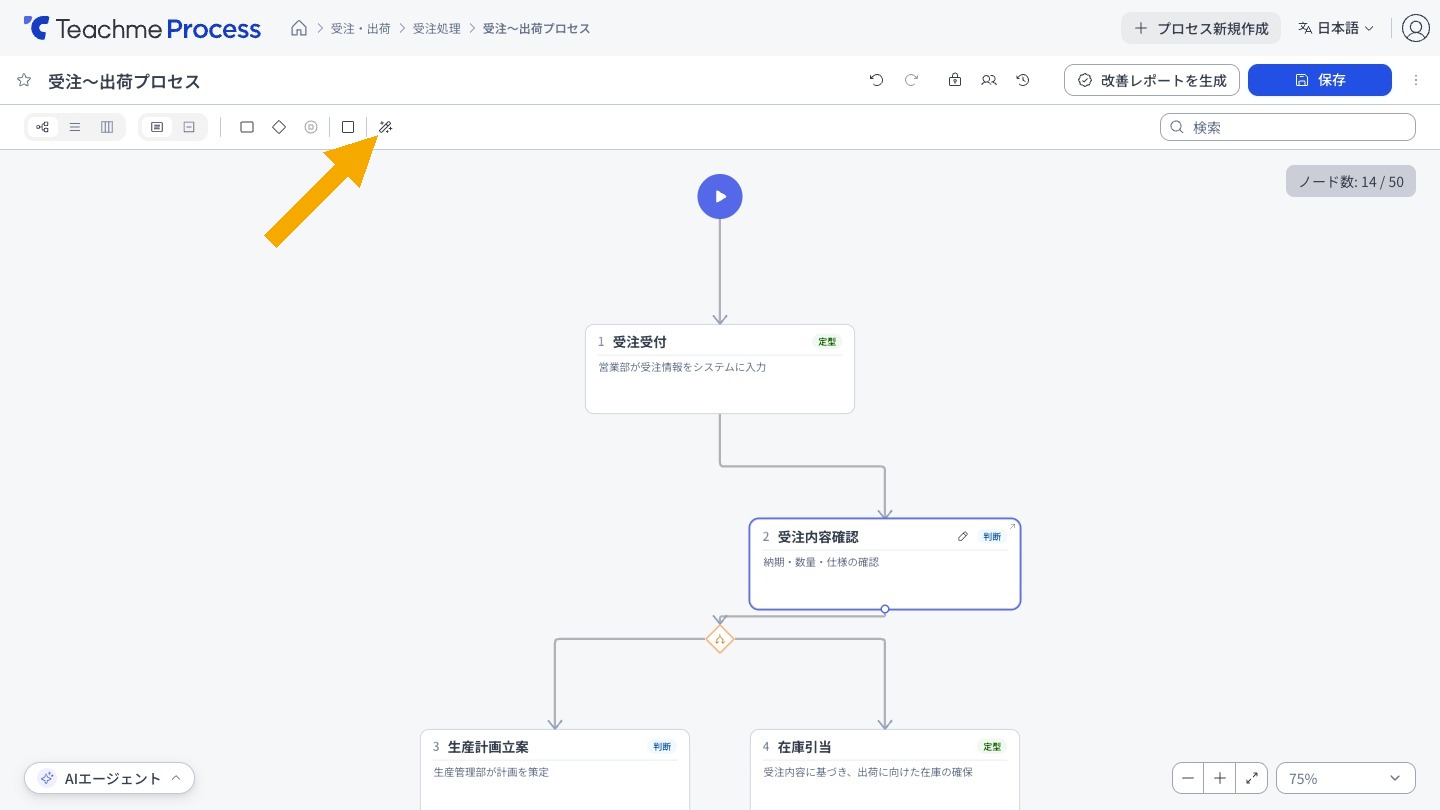Click the 判断 tag on 受注内容確認
This screenshot has height=810, width=1440.
pos(992,537)
